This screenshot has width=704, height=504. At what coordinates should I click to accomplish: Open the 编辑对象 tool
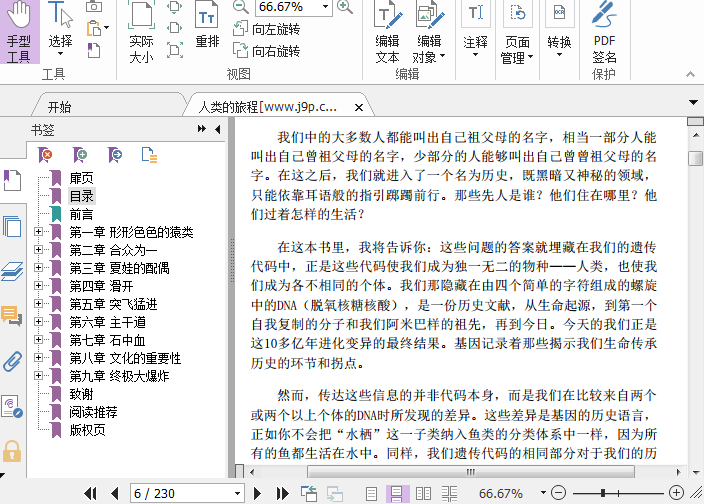pyautogui.click(x=429, y=32)
